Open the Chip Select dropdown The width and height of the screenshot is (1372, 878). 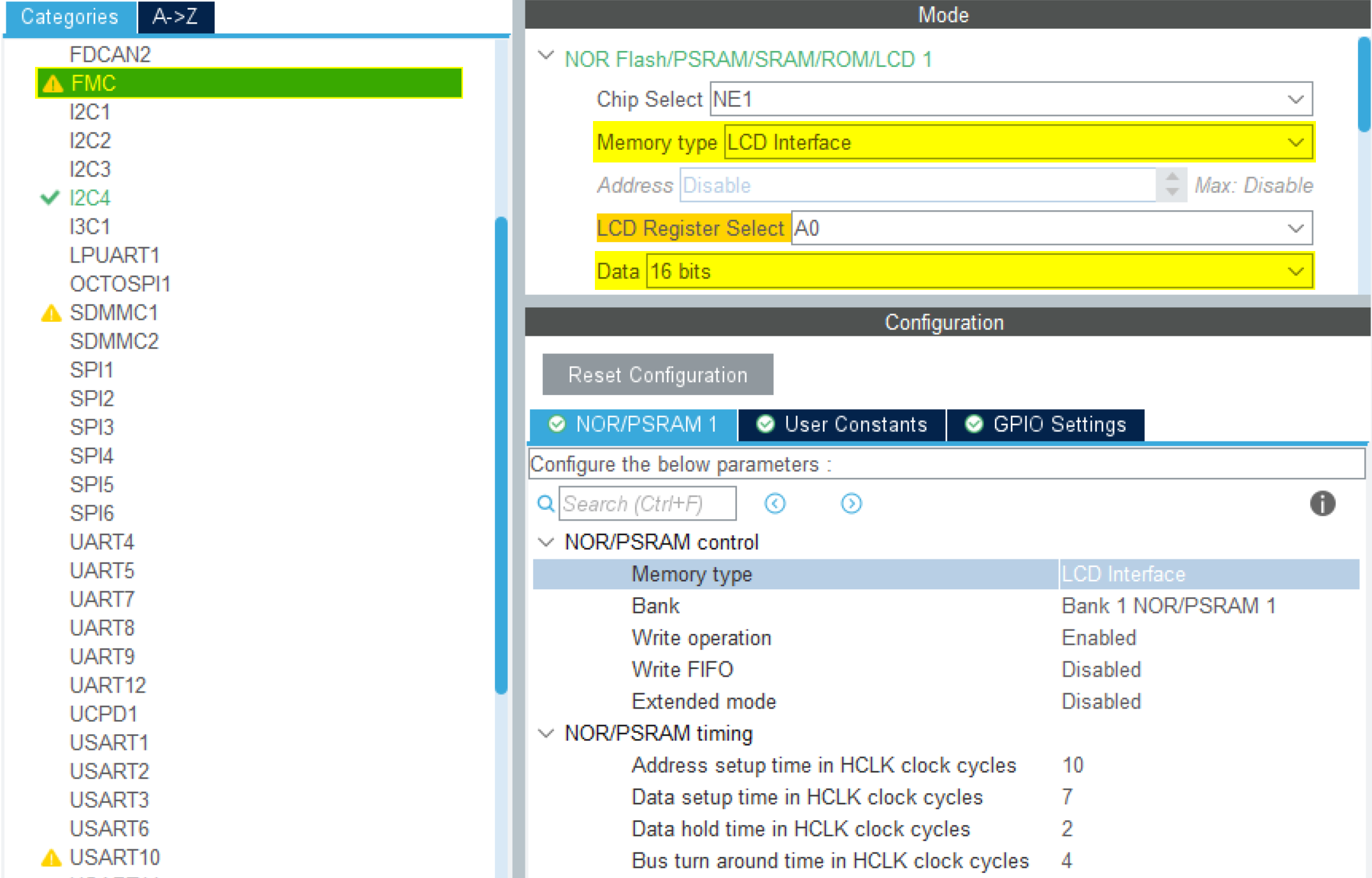point(1294,99)
